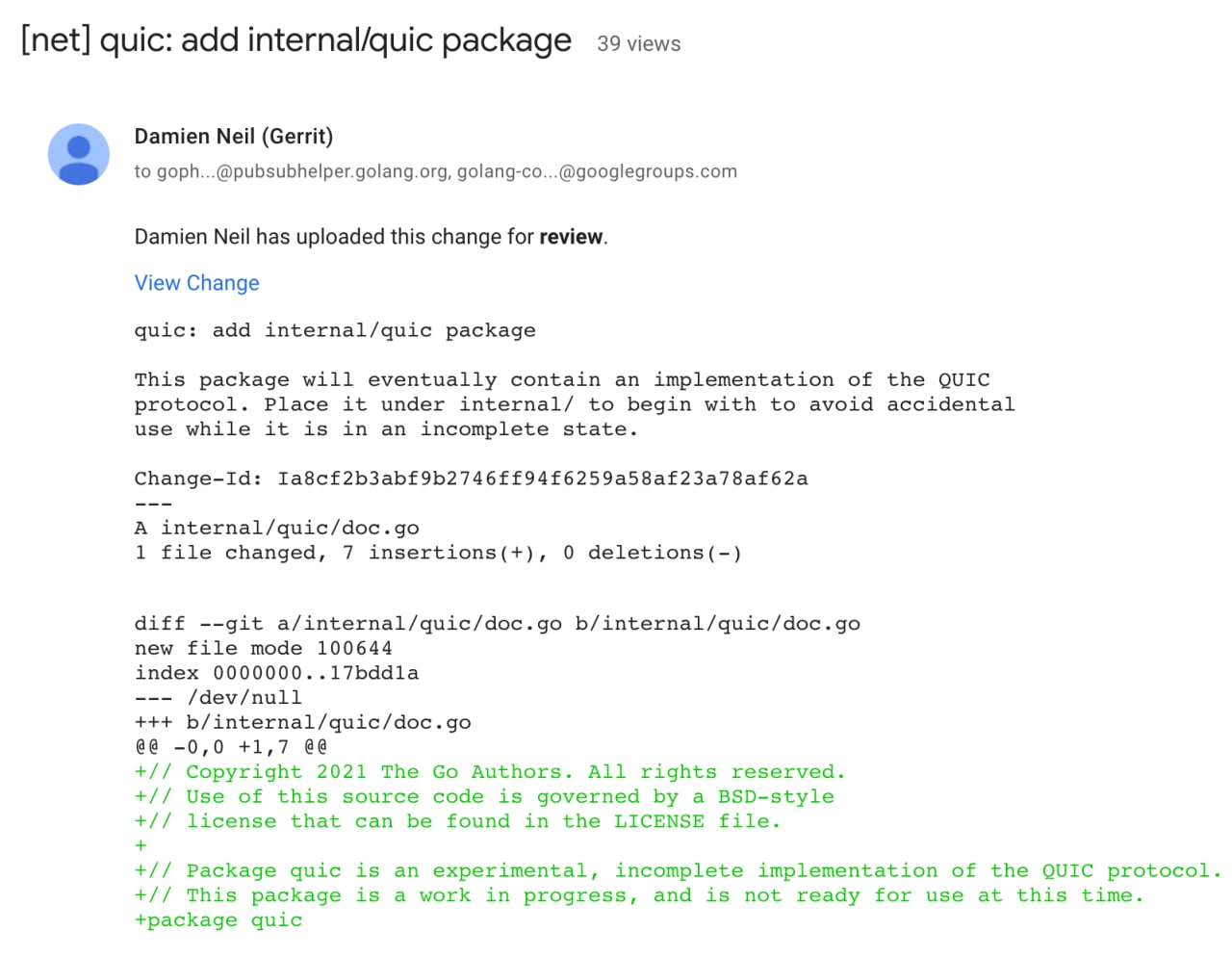Click sender name Damien Neil (Gerrit)
Image resolution: width=1232 pixels, height=957 pixels.
(x=234, y=137)
